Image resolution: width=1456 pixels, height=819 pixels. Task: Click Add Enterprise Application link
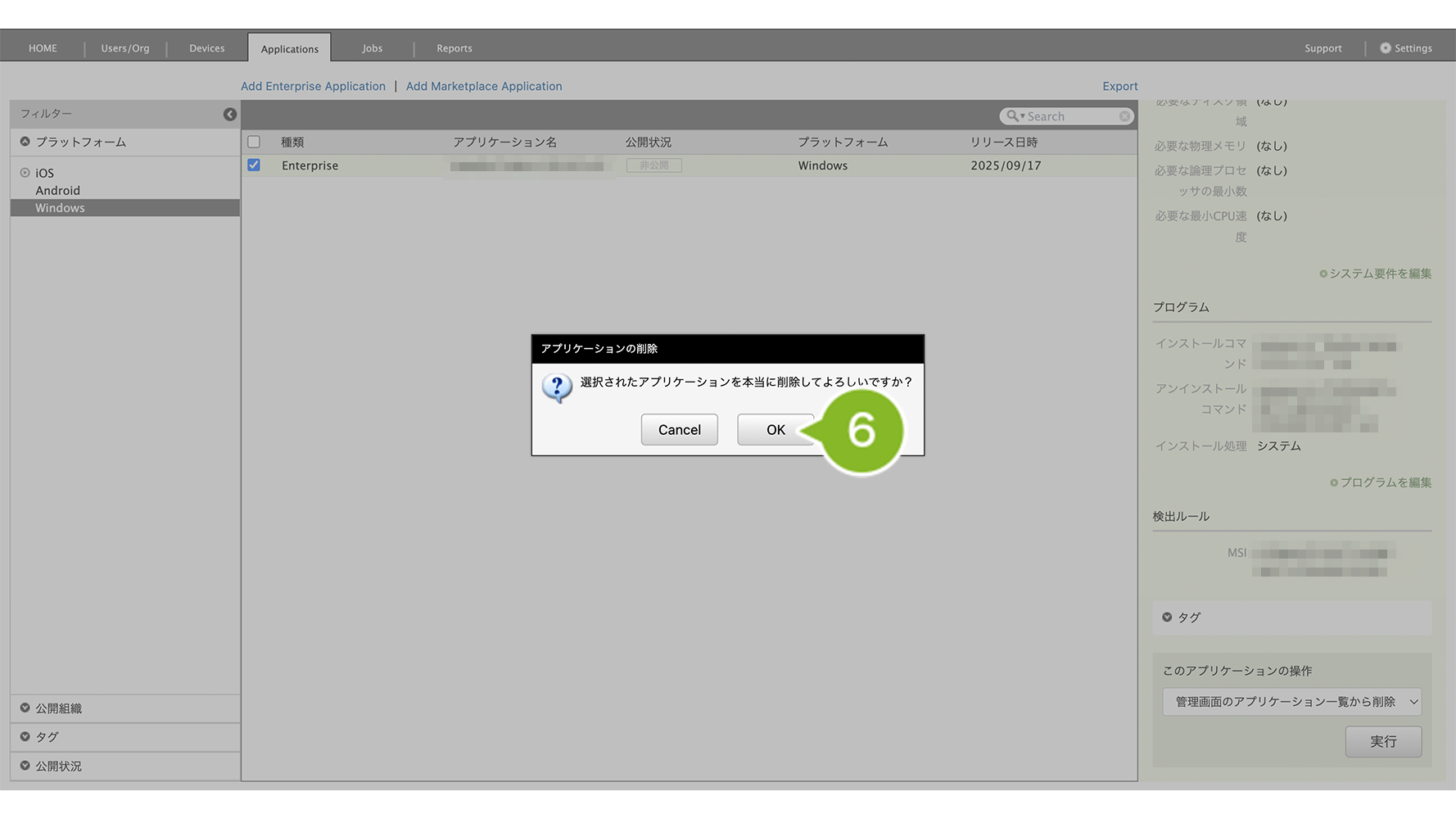coord(313,86)
